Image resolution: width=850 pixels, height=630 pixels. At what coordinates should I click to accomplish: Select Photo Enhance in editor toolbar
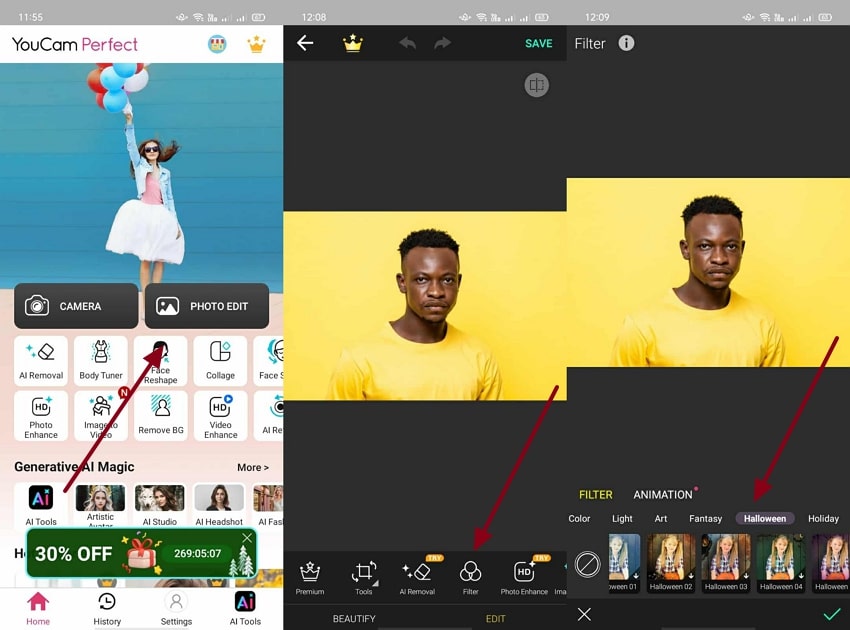524,578
